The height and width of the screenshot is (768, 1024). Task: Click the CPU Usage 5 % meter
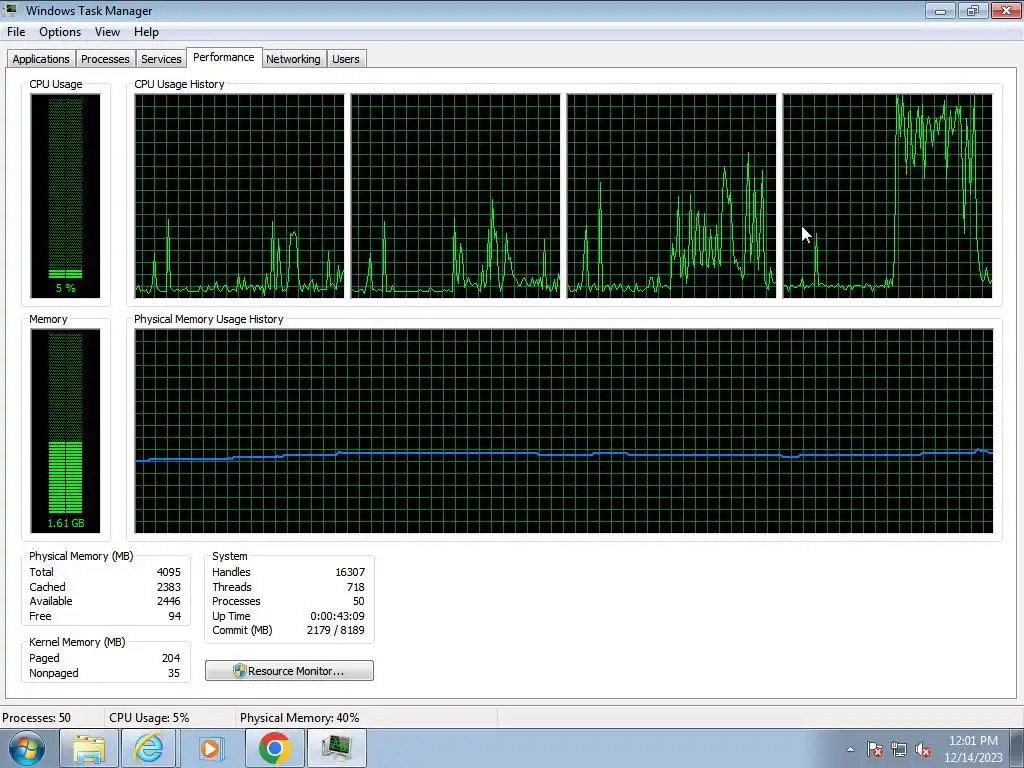(65, 196)
